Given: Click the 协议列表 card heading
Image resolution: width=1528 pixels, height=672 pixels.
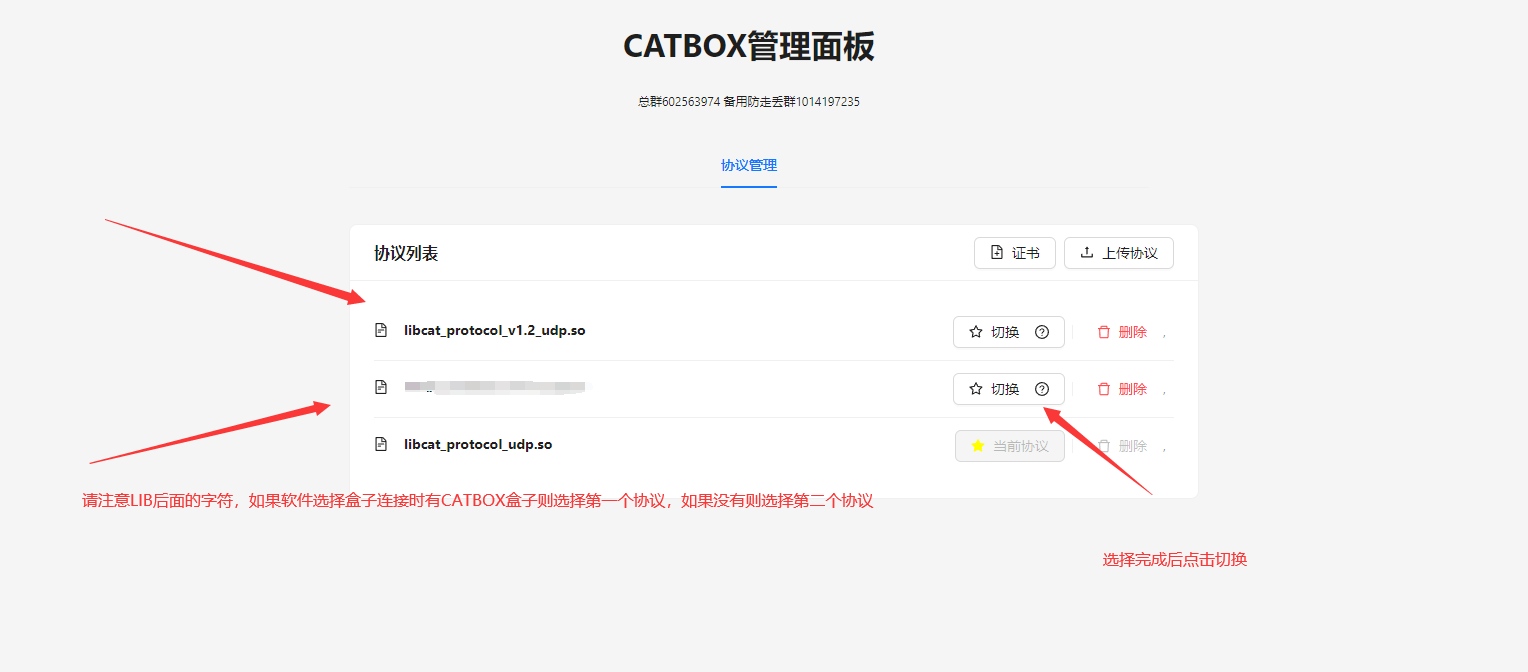Looking at the screenshot, I should 406,253.
